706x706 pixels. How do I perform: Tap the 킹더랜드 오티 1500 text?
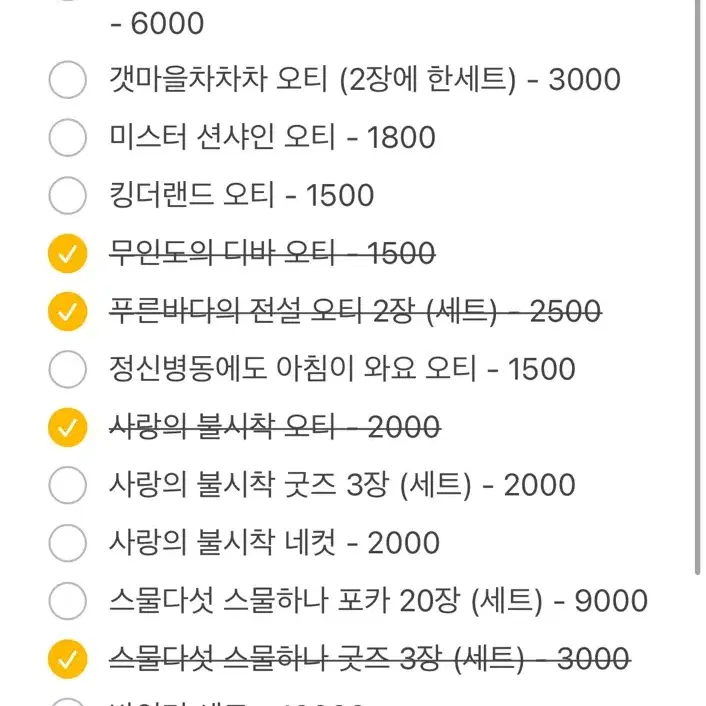[x=242, y=195]
